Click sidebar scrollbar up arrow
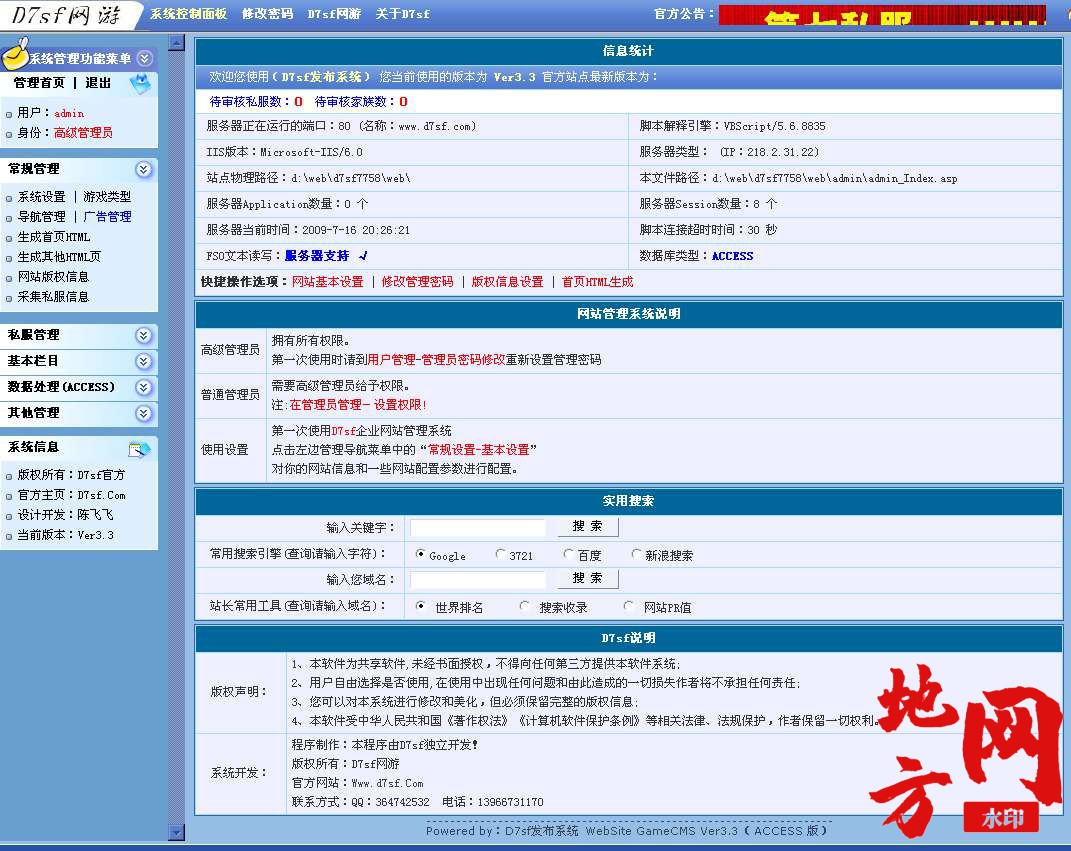 pyautogui.click(x=176, y=43)
